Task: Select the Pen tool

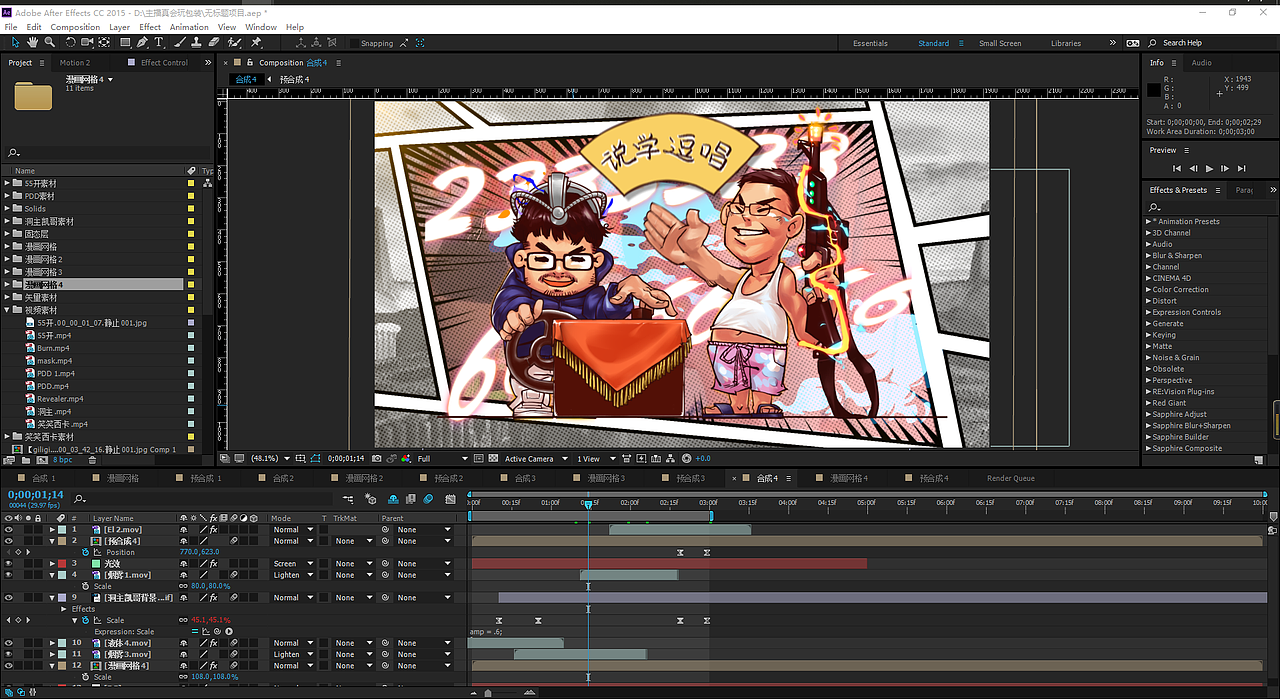Action: (x=142, y=43)
